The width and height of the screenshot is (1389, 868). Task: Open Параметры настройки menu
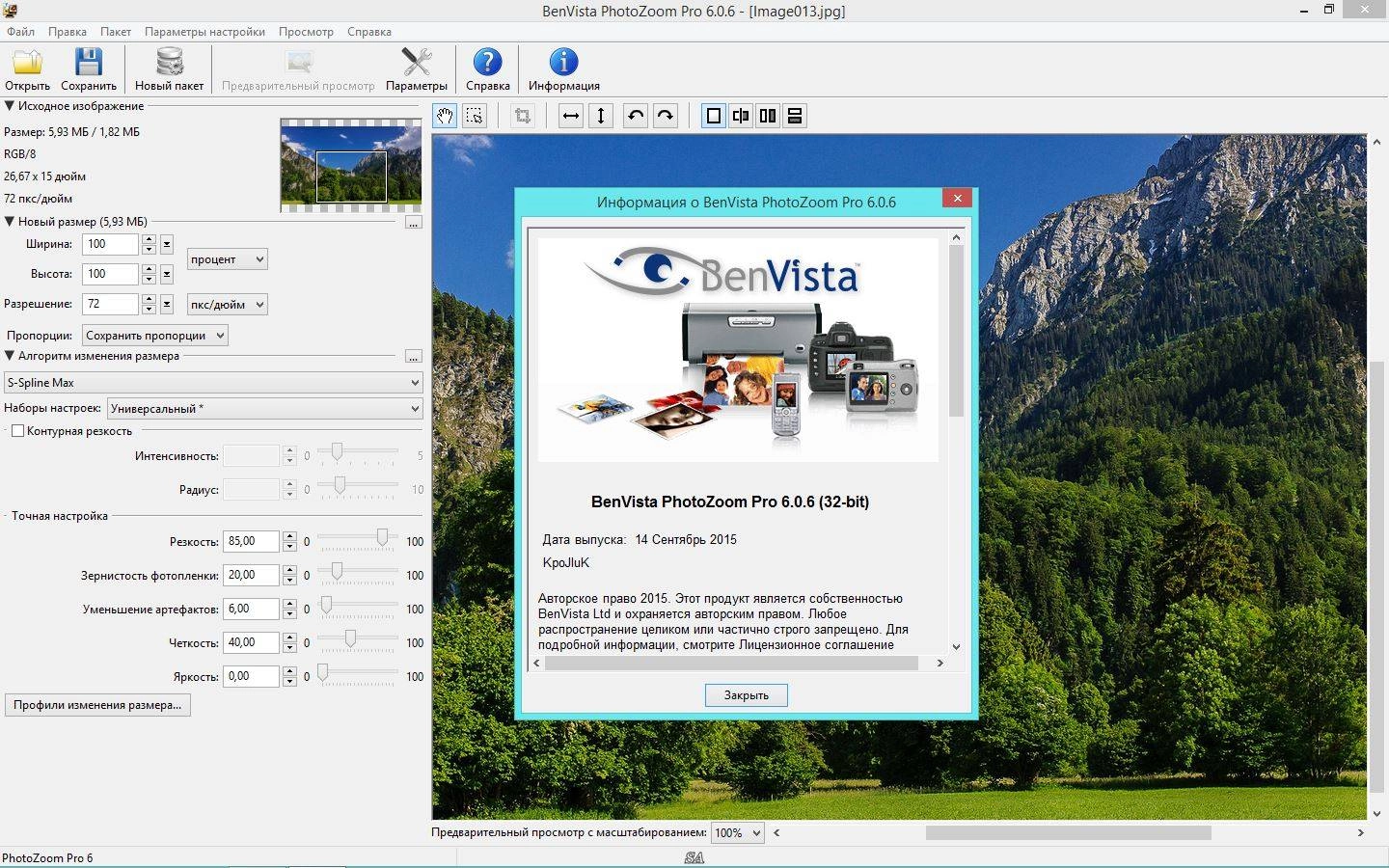[204, 32]
